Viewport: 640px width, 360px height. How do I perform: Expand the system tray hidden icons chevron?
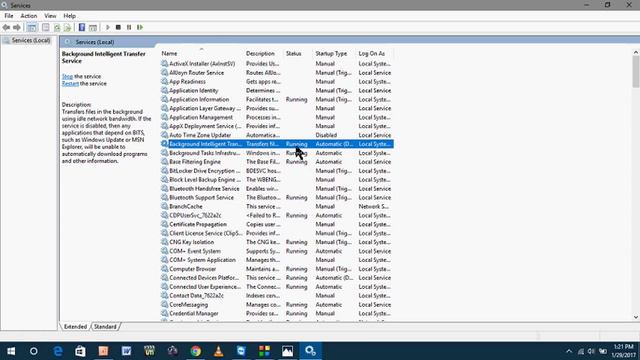pyautogui.click(x=569, y=351)
